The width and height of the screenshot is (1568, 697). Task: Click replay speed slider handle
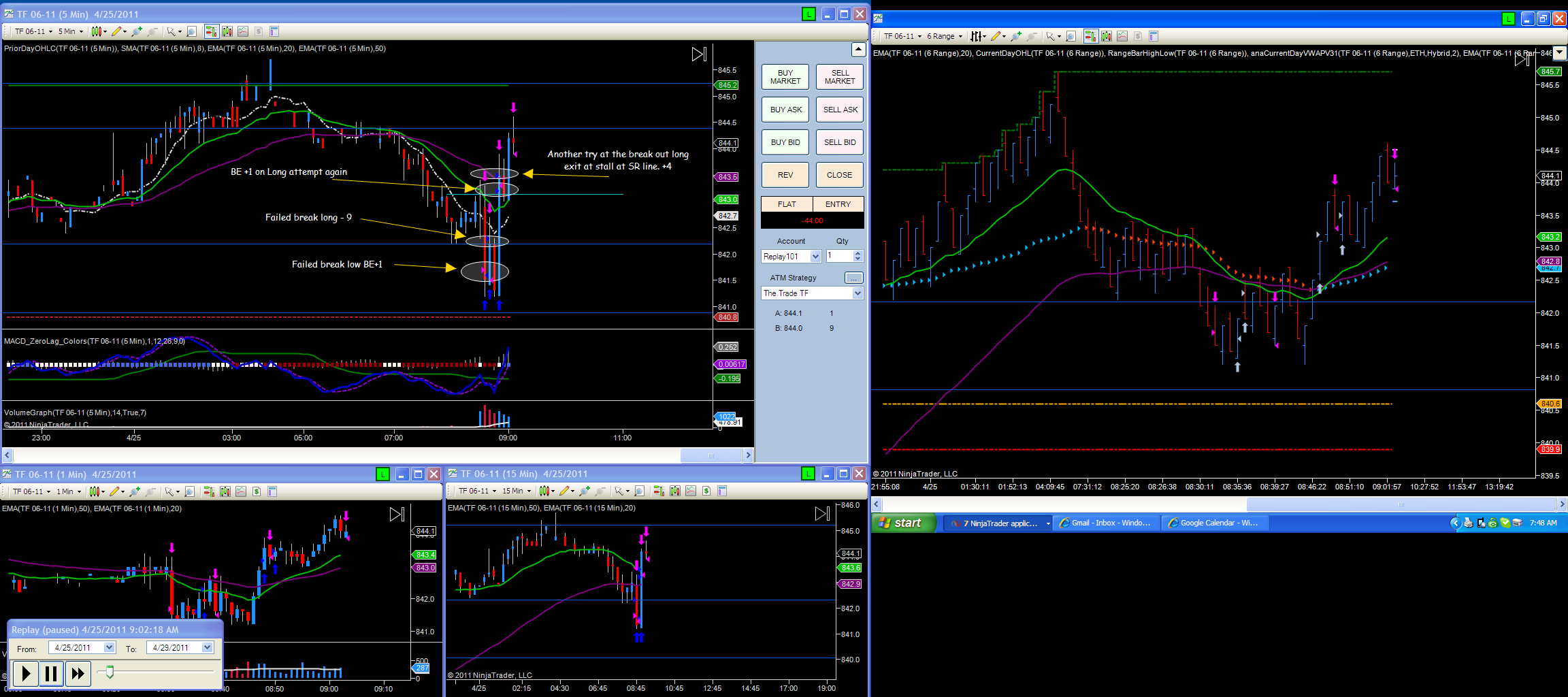[109, 672]
